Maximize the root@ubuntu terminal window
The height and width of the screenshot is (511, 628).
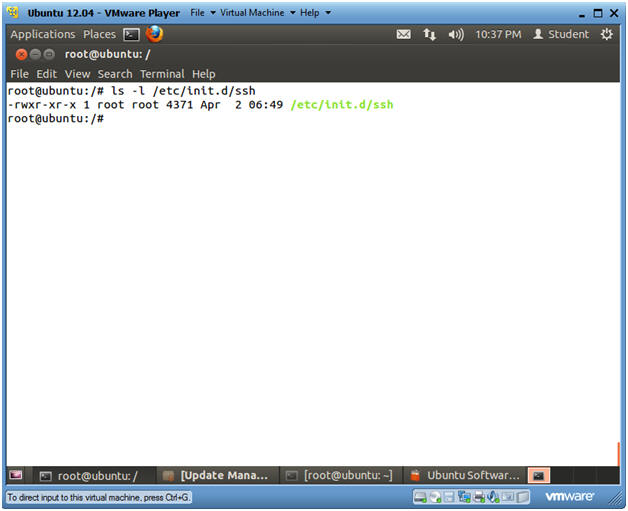pyautogui.click(x=49, y=54)
